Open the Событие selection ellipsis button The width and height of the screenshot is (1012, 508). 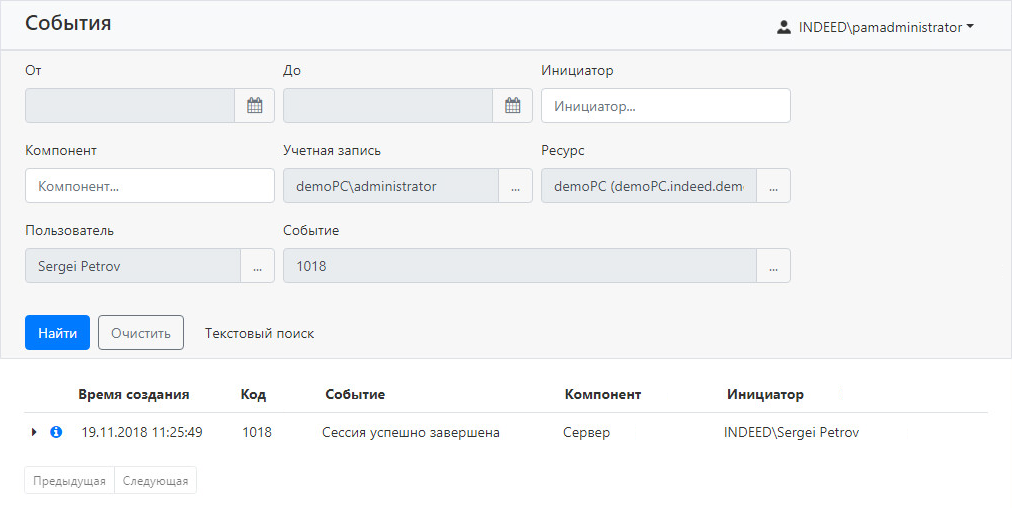pos(773,266)
